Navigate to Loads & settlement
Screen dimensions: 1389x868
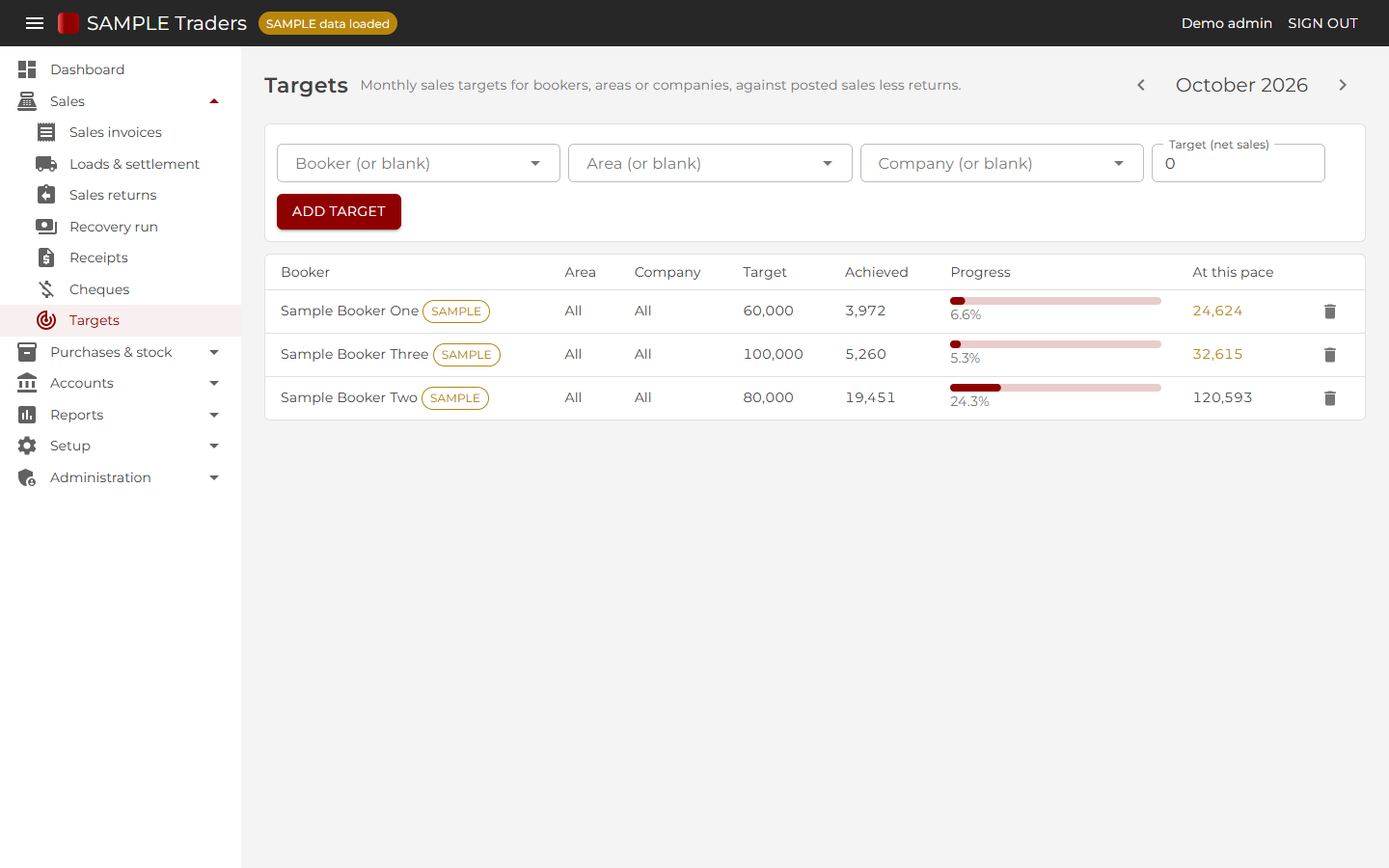coord(121,164)
